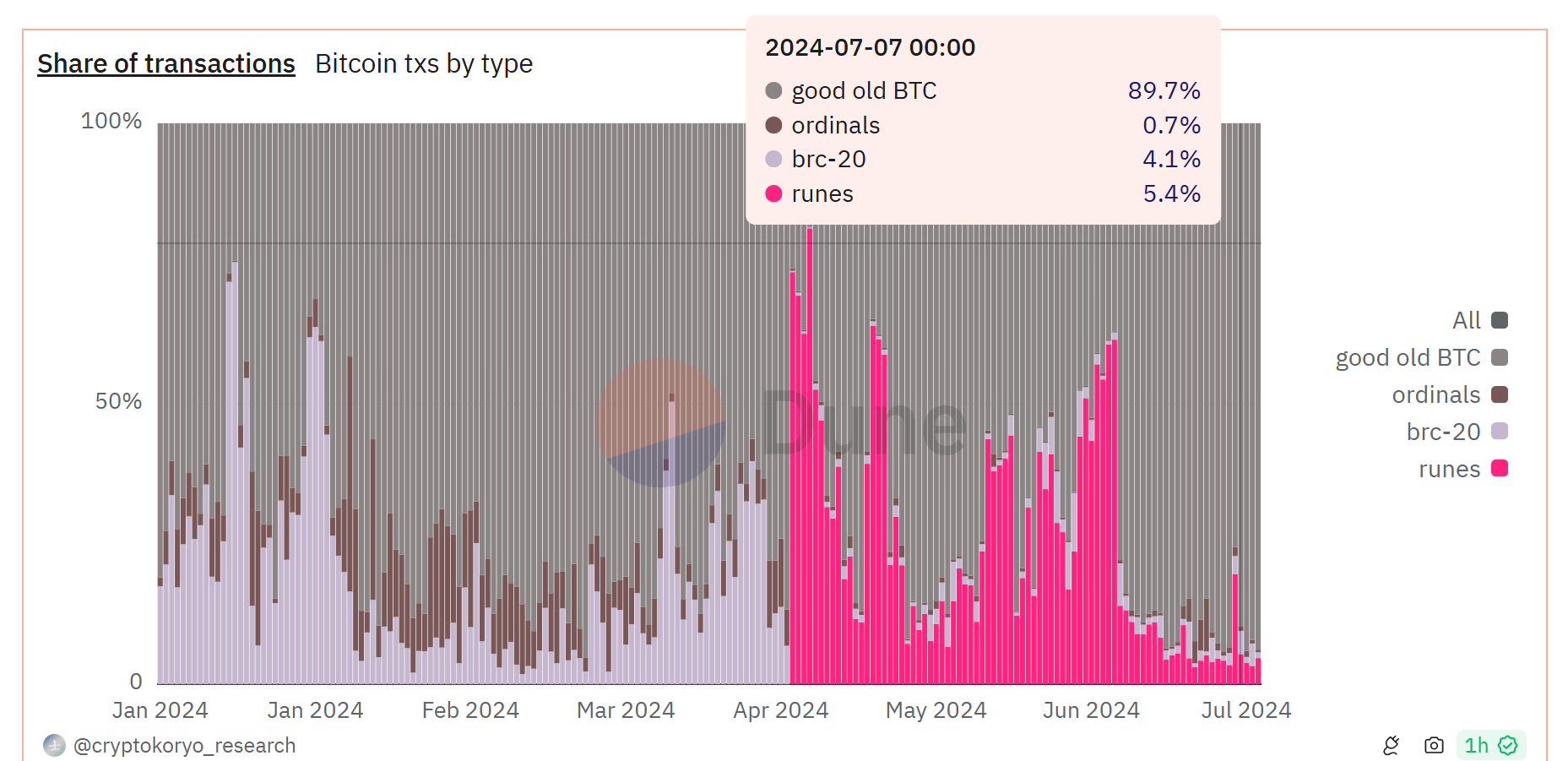Open the @cryptokoryo_research author link
This screenshot has width=1568, height=761.
184,746
